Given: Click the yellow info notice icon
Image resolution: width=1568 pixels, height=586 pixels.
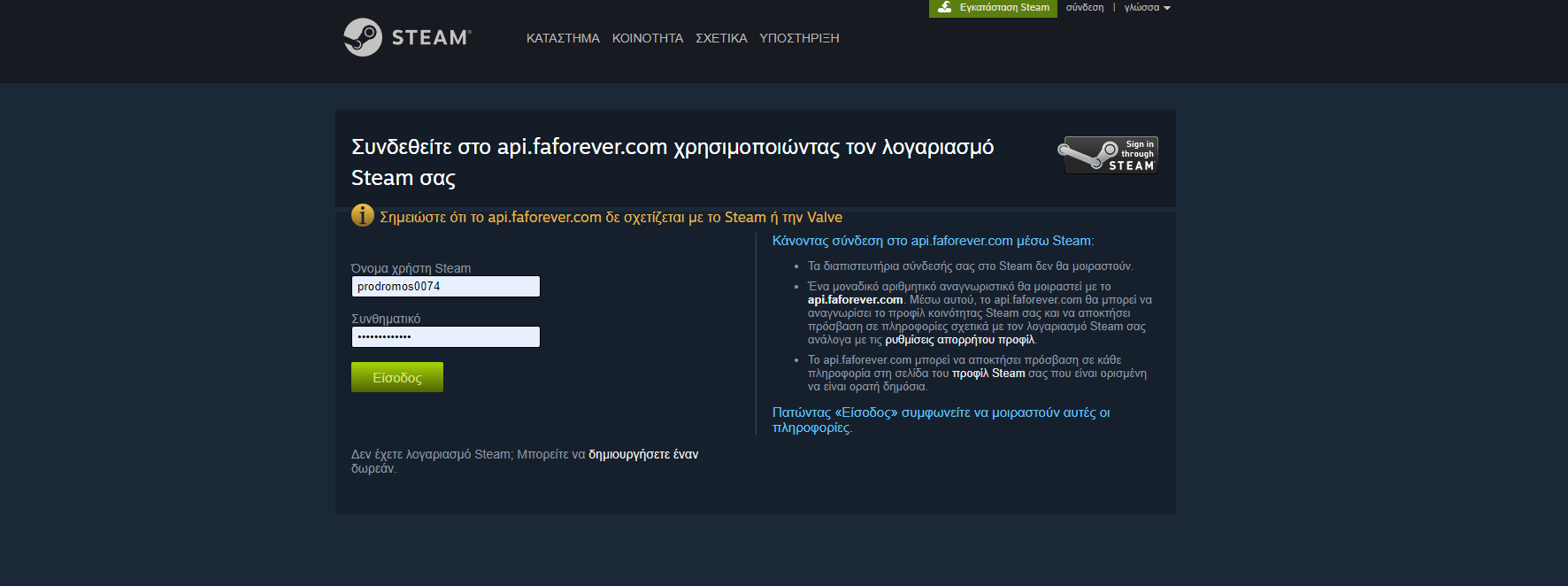Looking at the screenshot, I should tap(363, 215).
